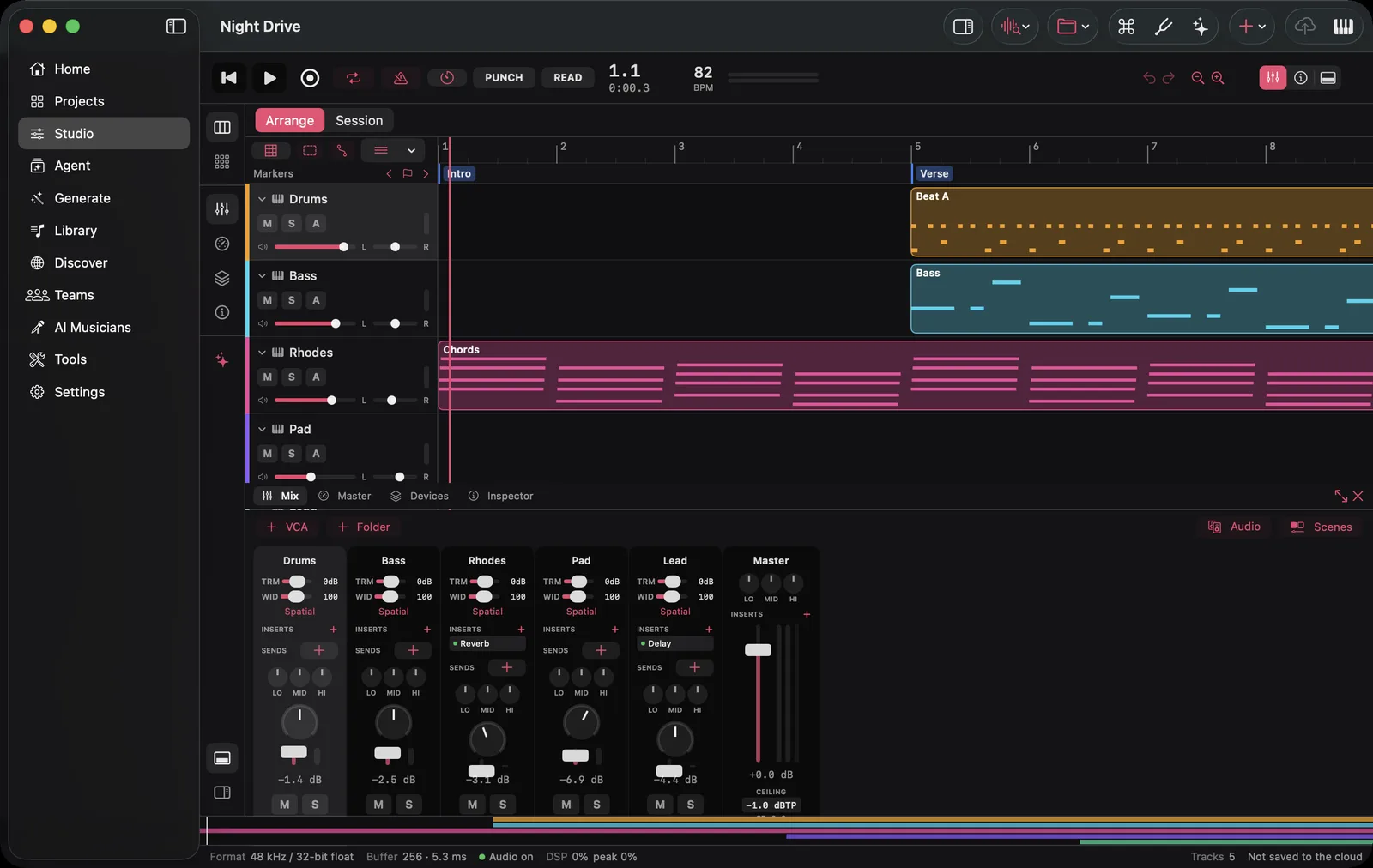
Task: Return to start with the rewind button
Action: [x=229, y=78]
